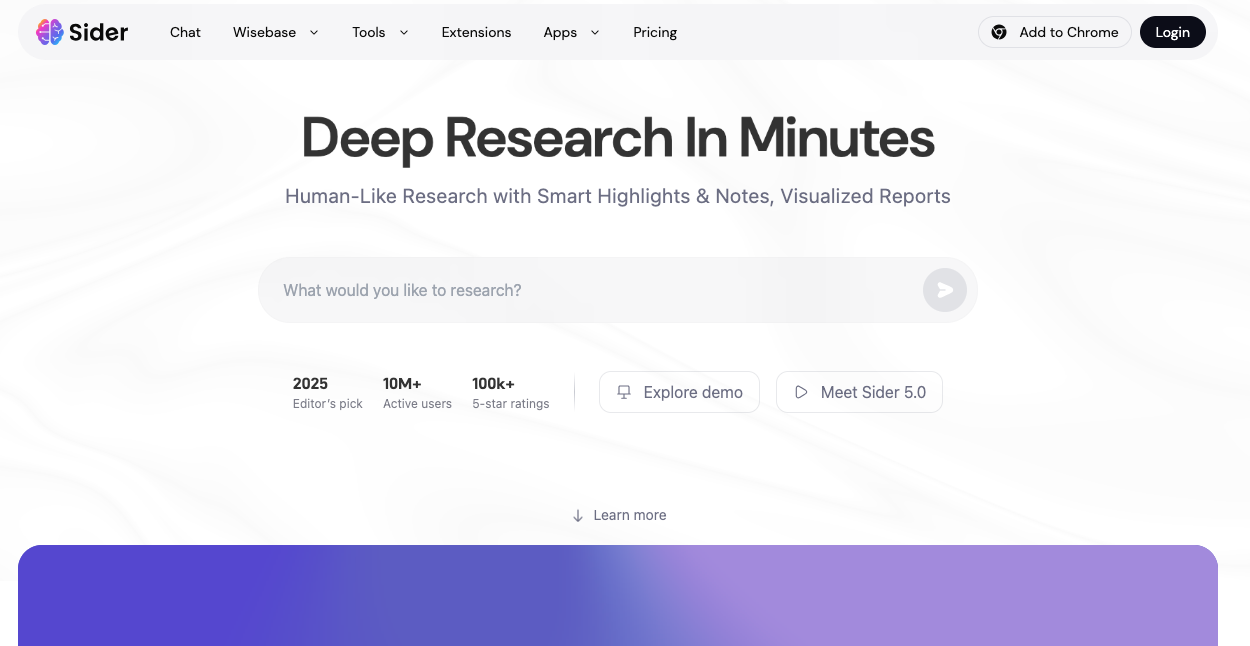This screenshot has width=1250, height=646.
Task: Click the '100k+ 5-star ratings' stat
Action: 510,393
